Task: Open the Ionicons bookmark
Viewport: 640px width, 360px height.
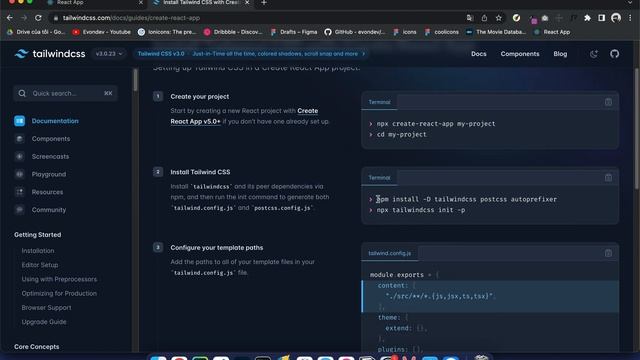Action: [167, 32]
